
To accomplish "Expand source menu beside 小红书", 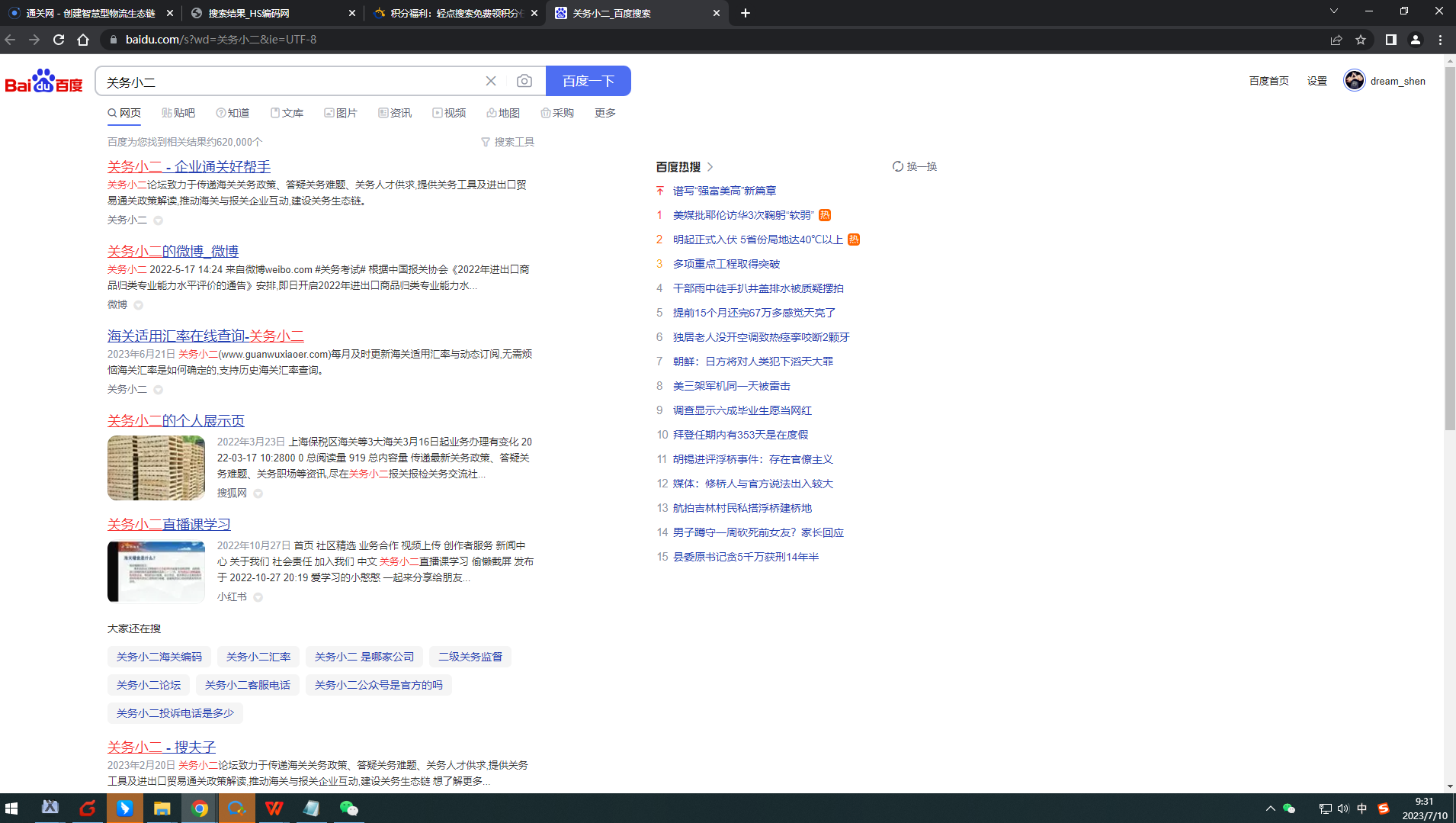I will pyautogui.click(x=258, y=597).
